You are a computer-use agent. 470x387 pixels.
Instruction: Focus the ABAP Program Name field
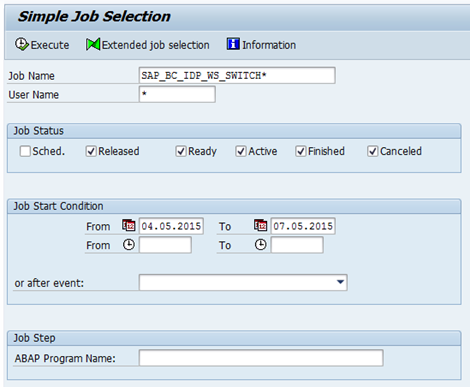(x=261, y=358)
